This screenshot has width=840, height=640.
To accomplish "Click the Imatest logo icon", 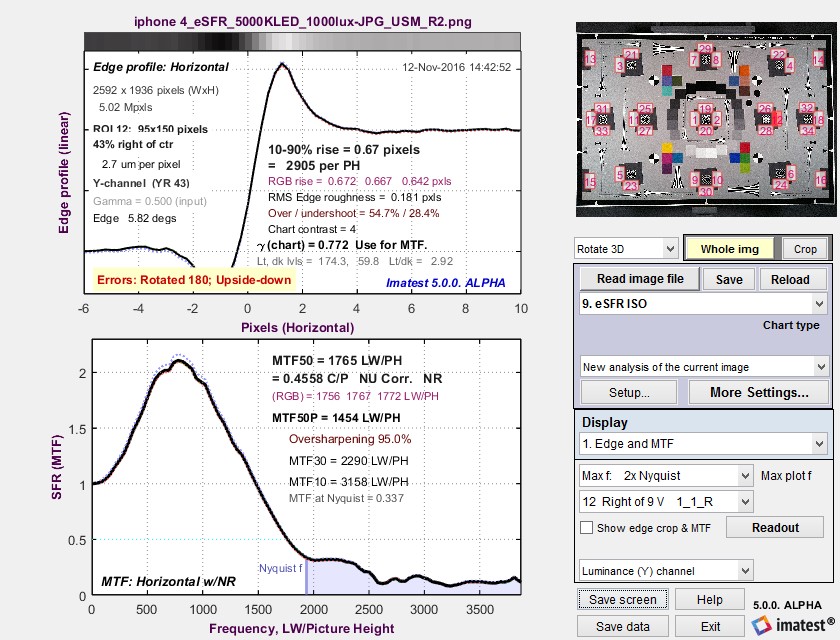I will pos(762,625).
